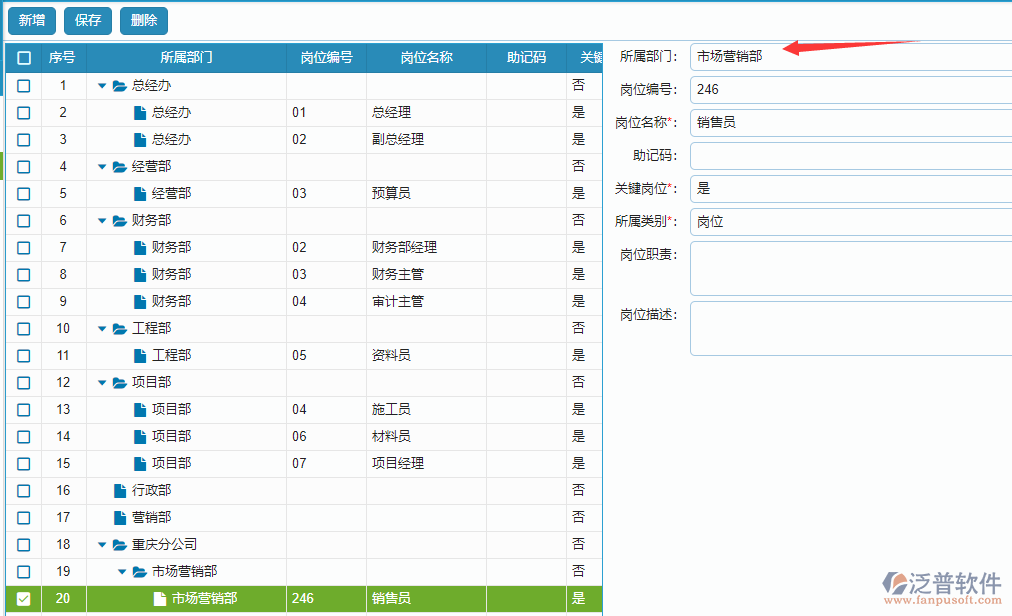Collapse the 工程部 tree node
The image size is (1012, 616).
[100, 328]
